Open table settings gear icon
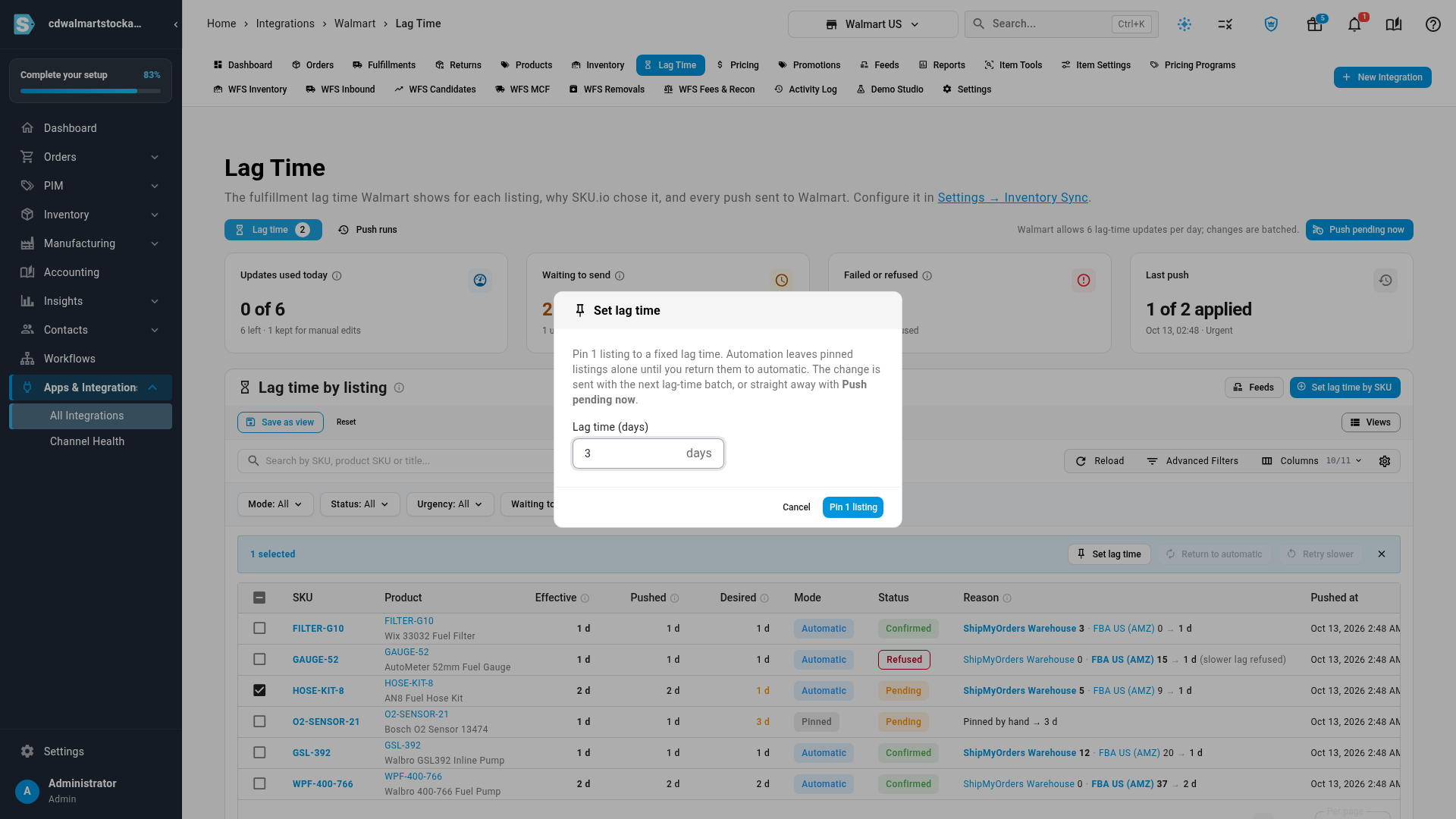The width and height of the screenshot is (1456, 819). pos(1385,461)
